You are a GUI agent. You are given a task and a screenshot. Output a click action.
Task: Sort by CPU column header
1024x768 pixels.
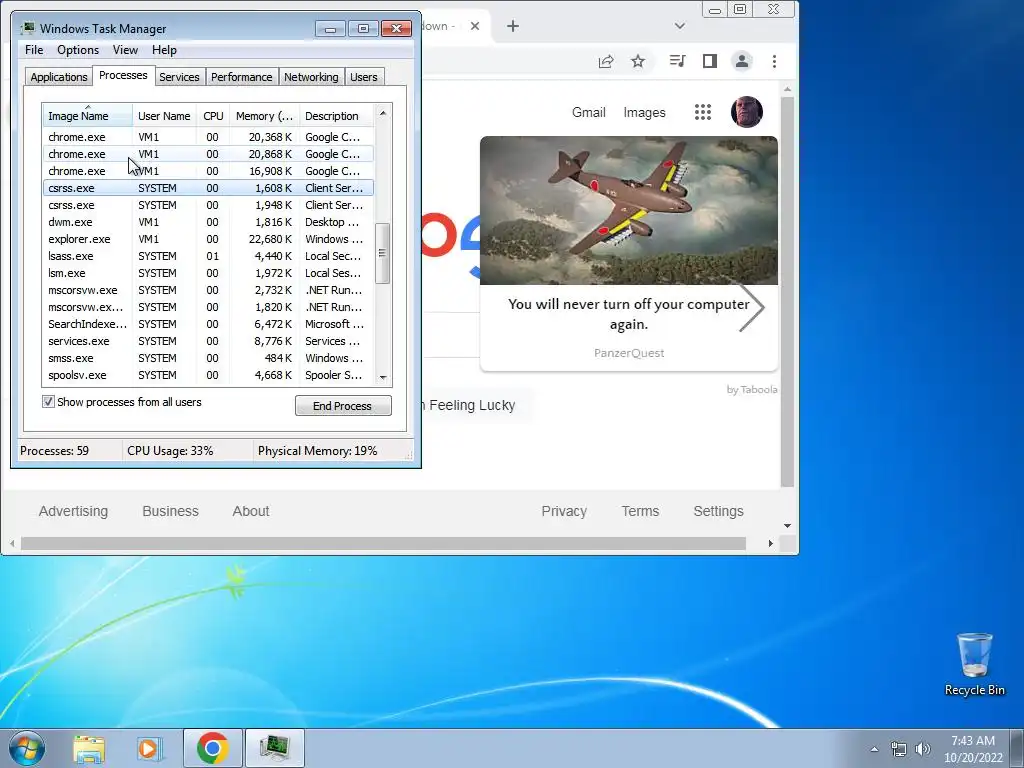(213, 116)
